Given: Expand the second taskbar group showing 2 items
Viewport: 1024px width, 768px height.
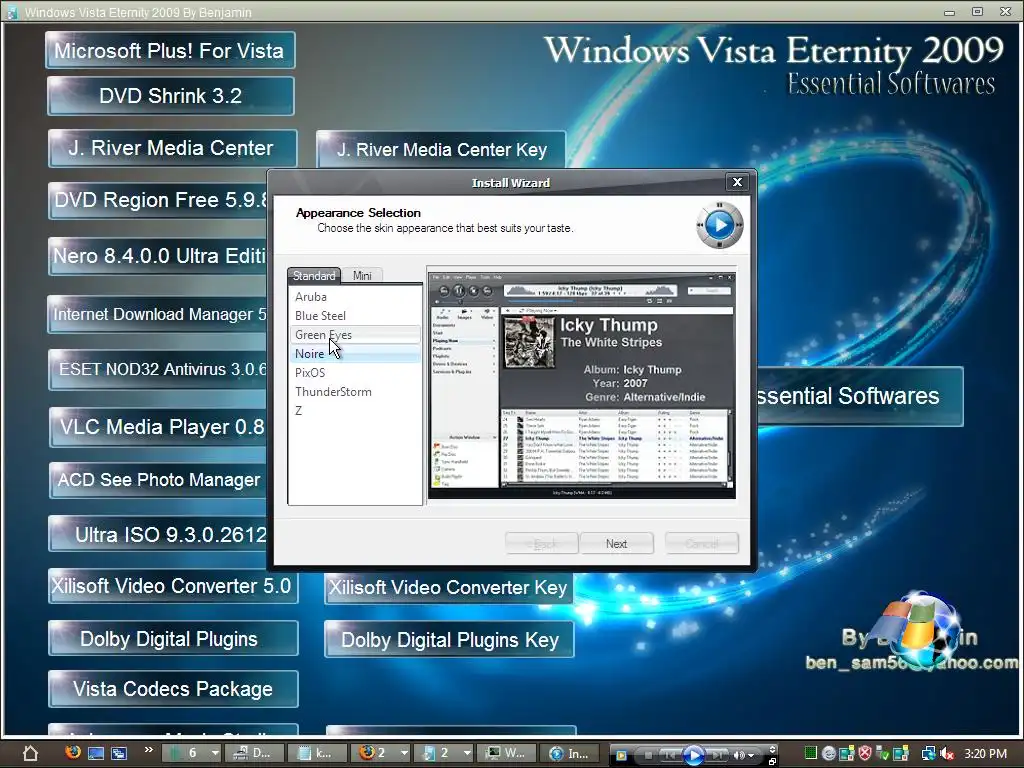Looking at the screenshot, I should [443, 753].
